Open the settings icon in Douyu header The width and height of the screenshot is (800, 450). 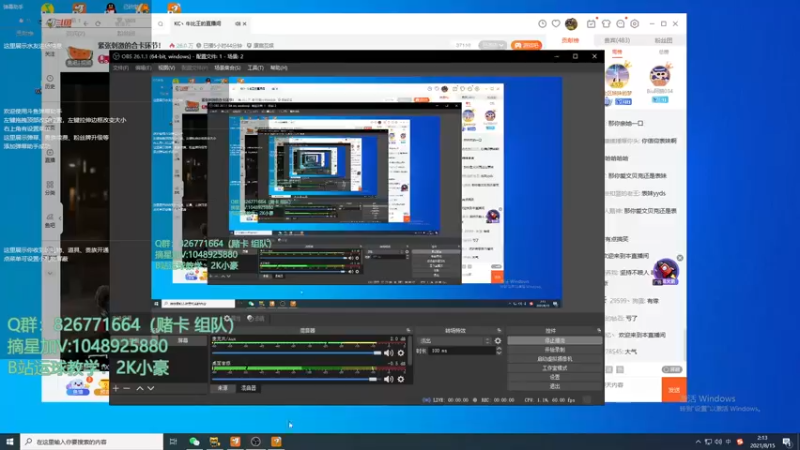click(x=635, y=23)
